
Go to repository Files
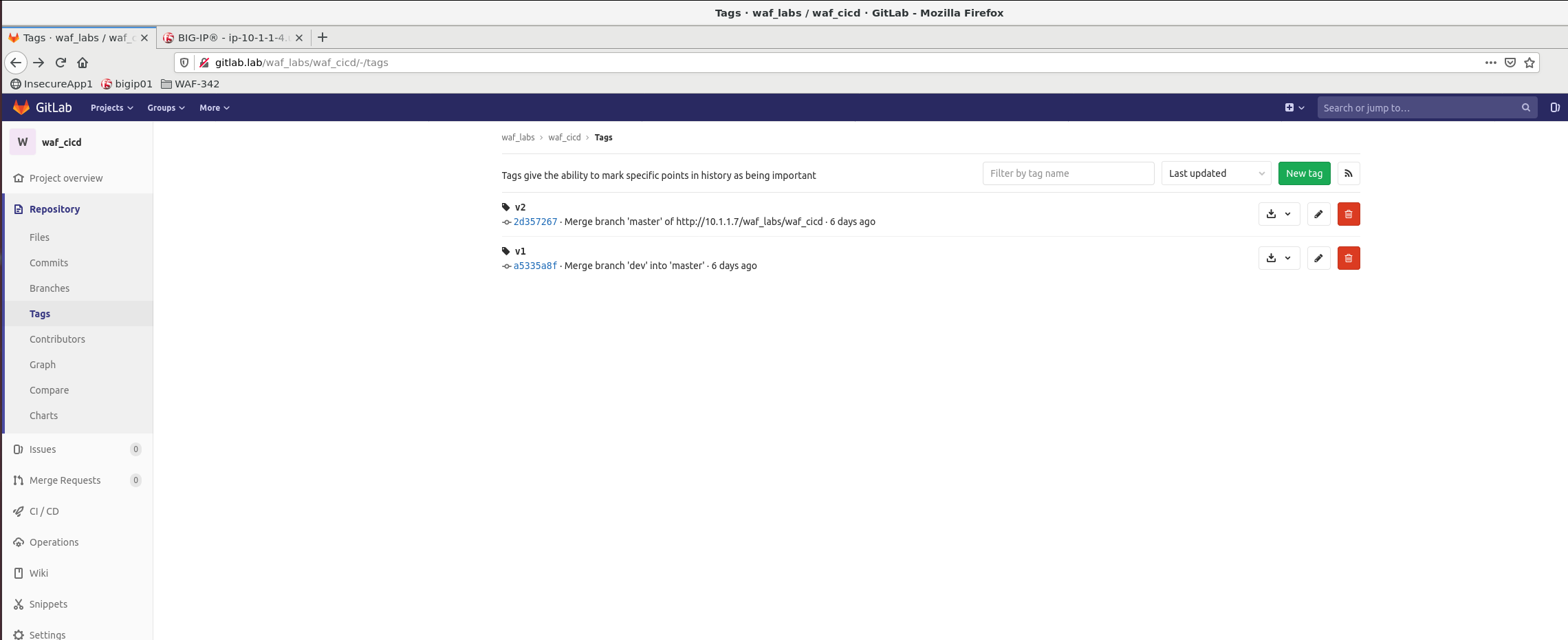(x=39, y=237)
